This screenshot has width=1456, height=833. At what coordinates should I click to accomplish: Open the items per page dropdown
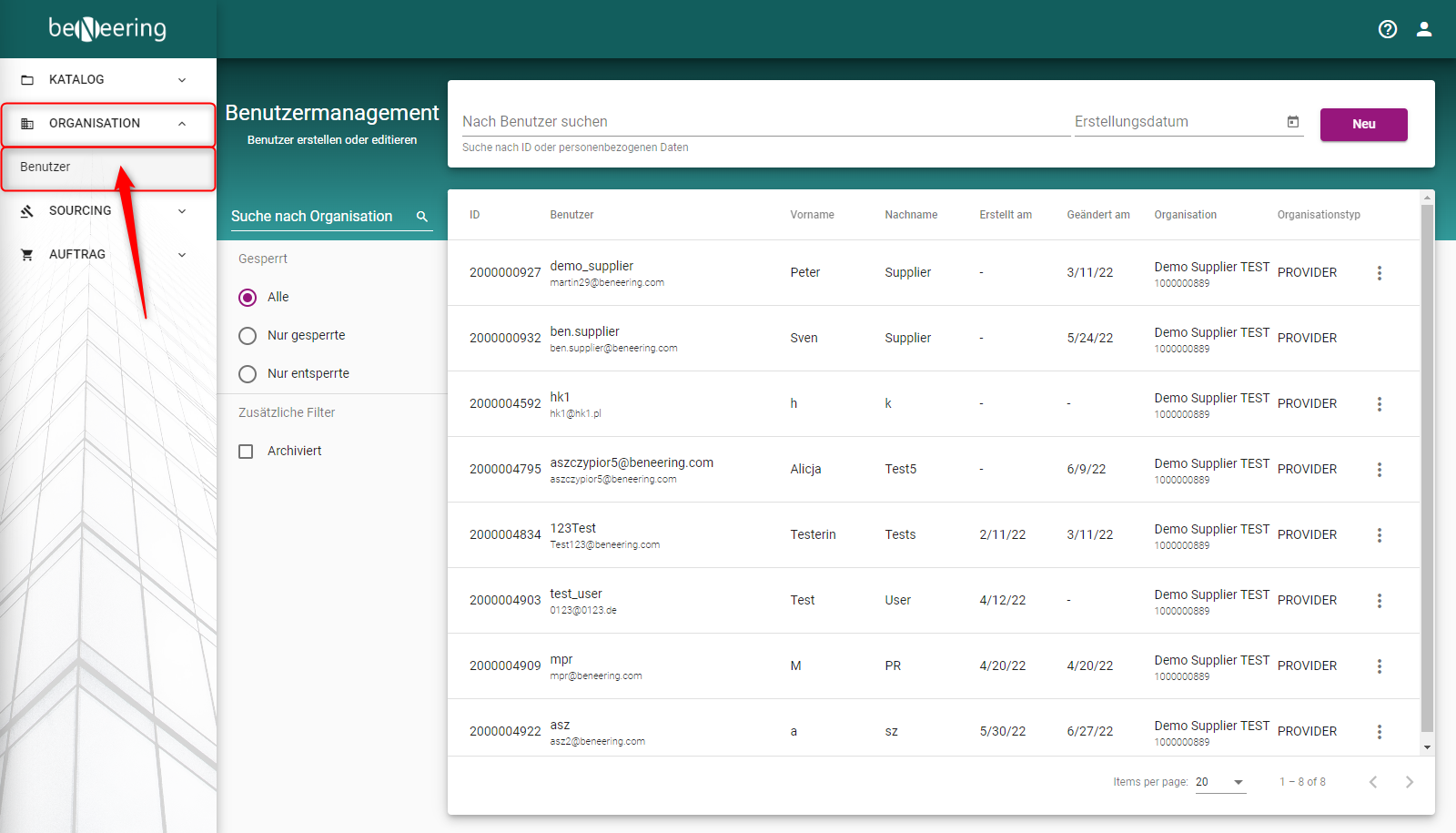click(x=1220, y=782)
